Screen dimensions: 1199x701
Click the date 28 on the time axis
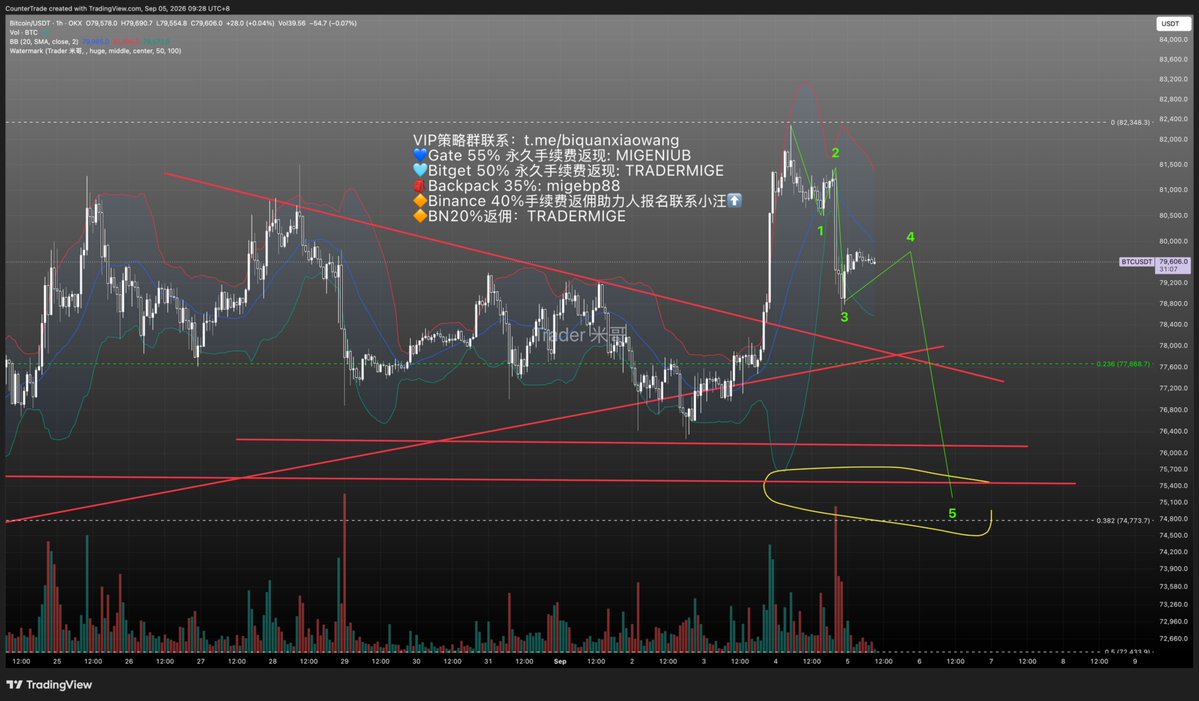273,661
